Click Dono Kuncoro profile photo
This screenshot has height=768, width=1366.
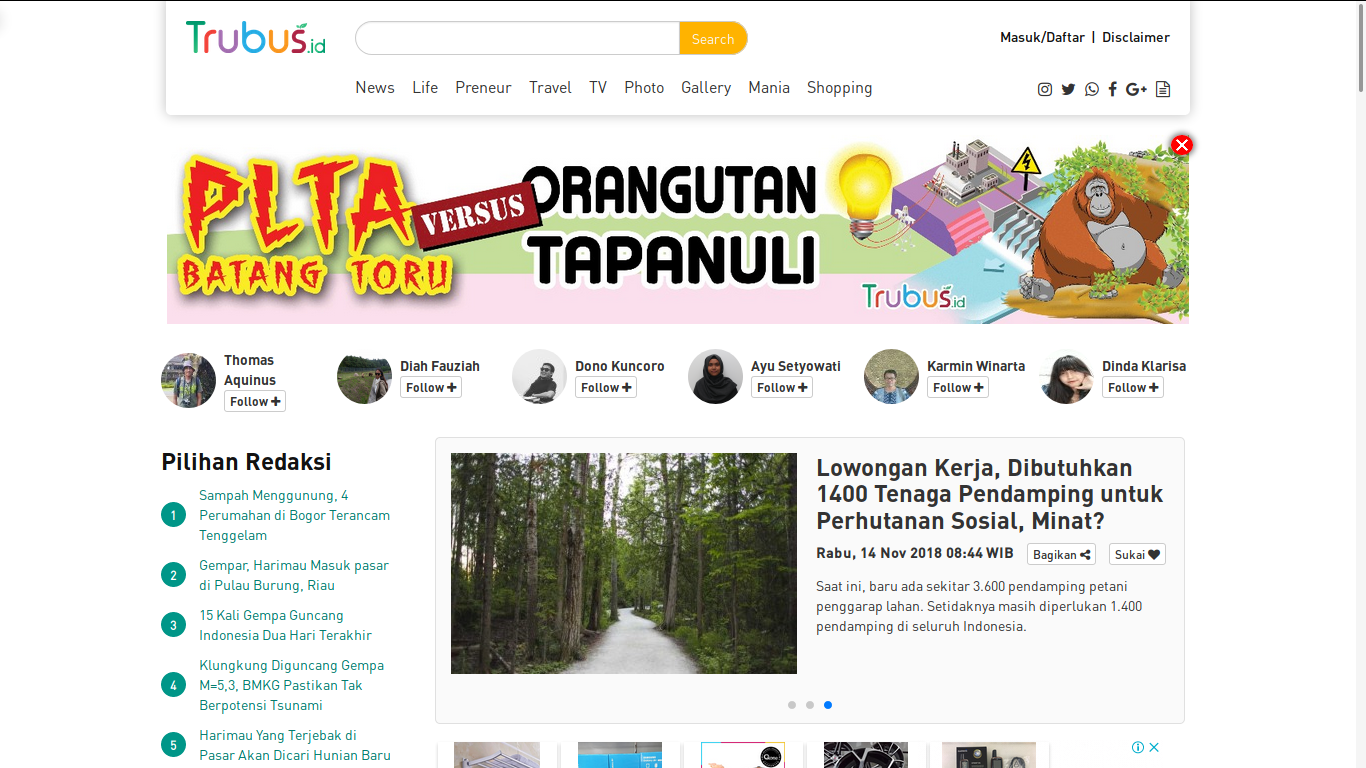point(539,377)
